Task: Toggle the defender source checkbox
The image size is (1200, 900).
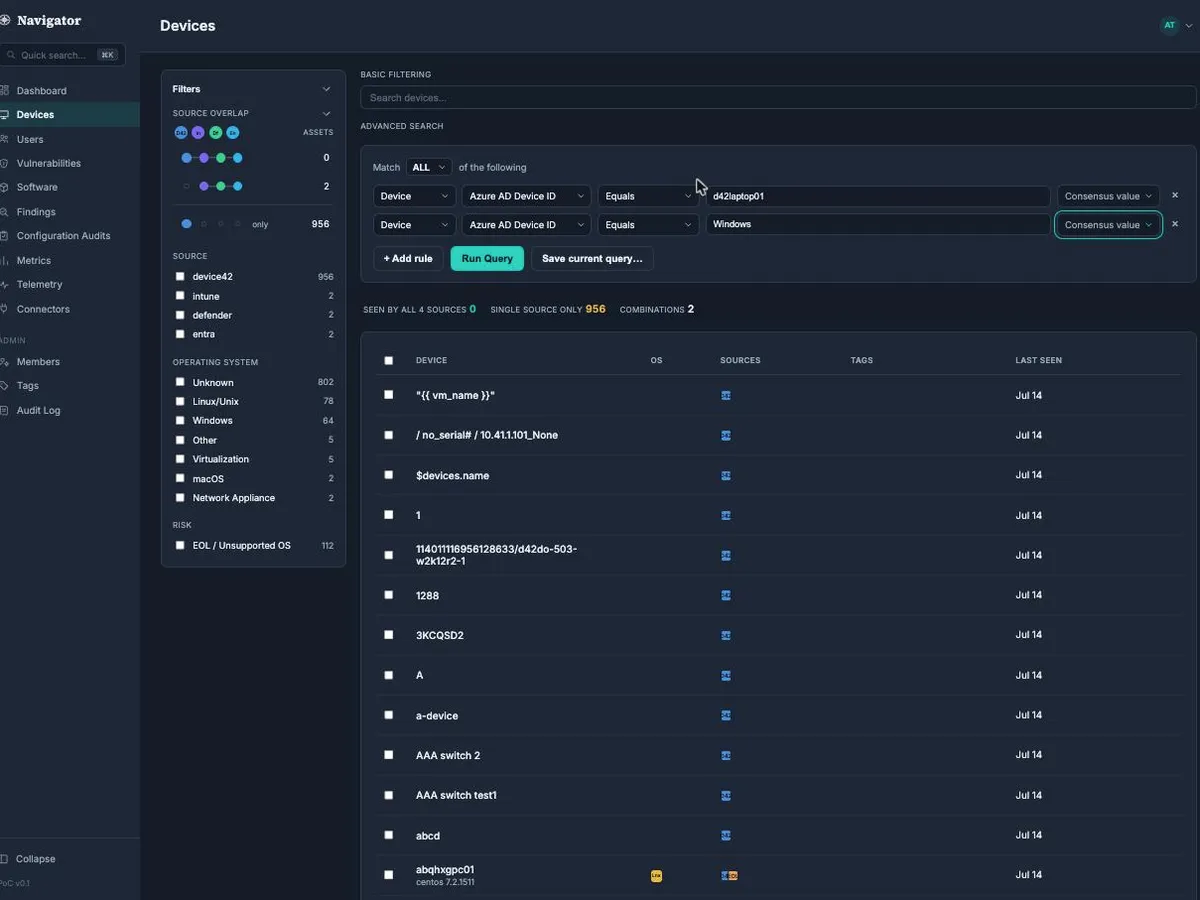Action: coord(180,315)
